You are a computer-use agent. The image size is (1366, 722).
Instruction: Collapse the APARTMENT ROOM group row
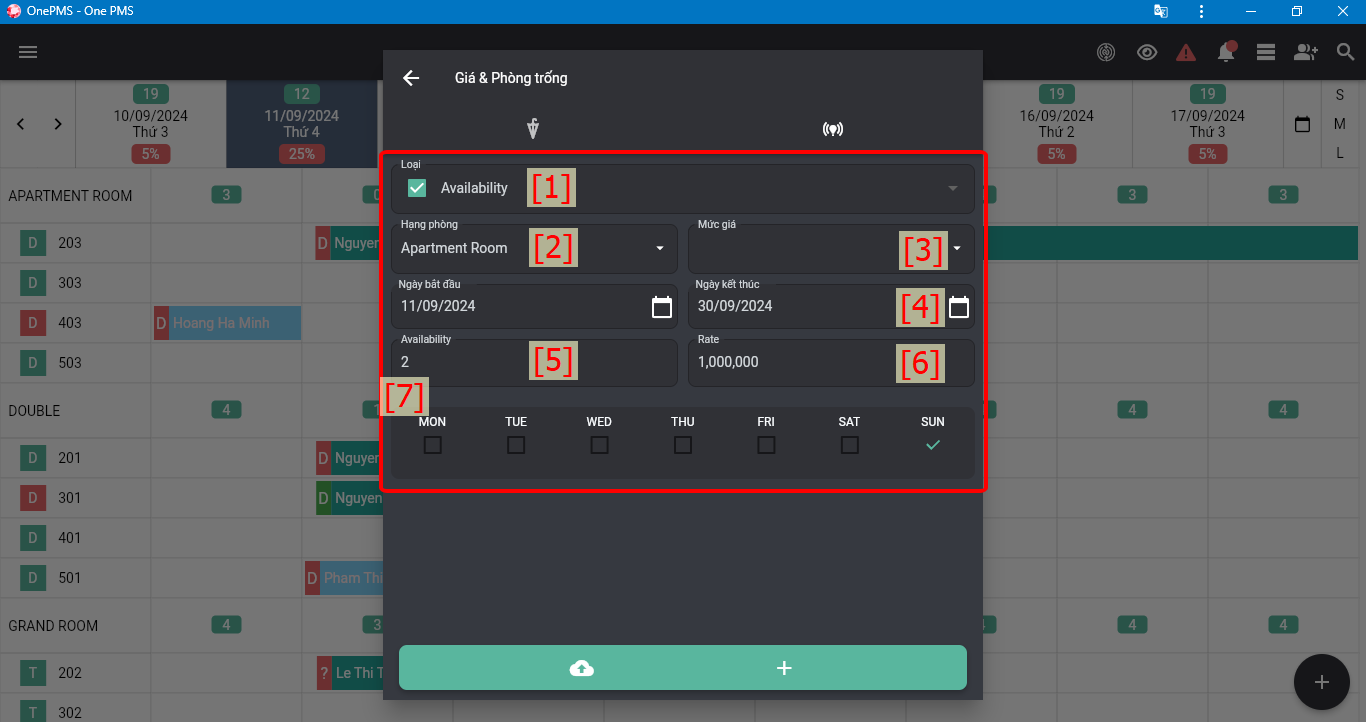[70, 196]
